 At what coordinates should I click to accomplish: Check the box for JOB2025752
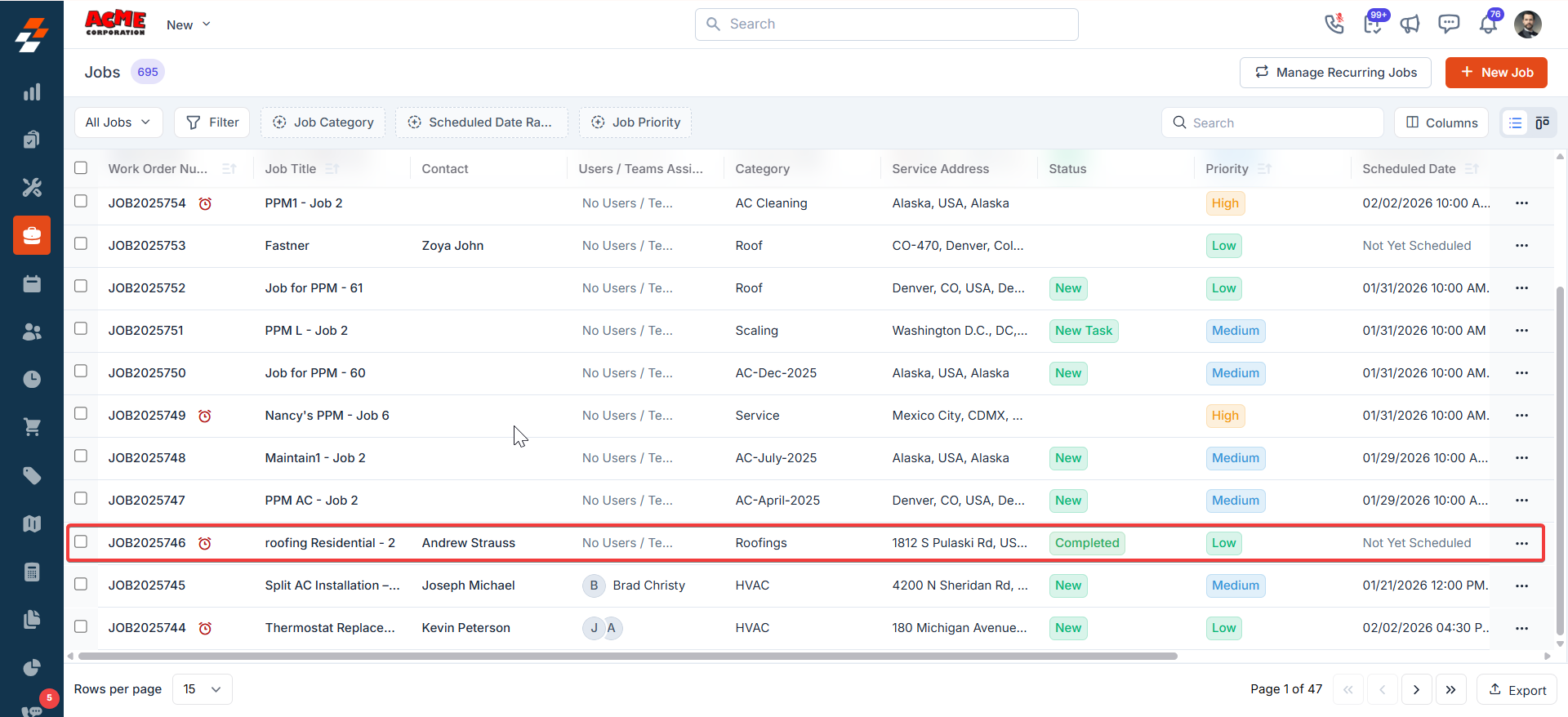81,286
